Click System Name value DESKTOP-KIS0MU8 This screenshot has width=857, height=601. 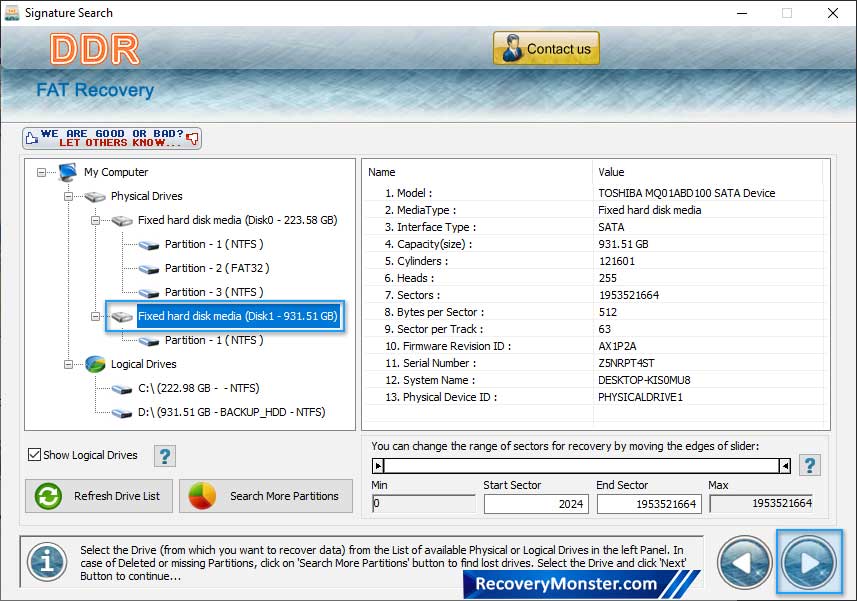coord(644,380)
